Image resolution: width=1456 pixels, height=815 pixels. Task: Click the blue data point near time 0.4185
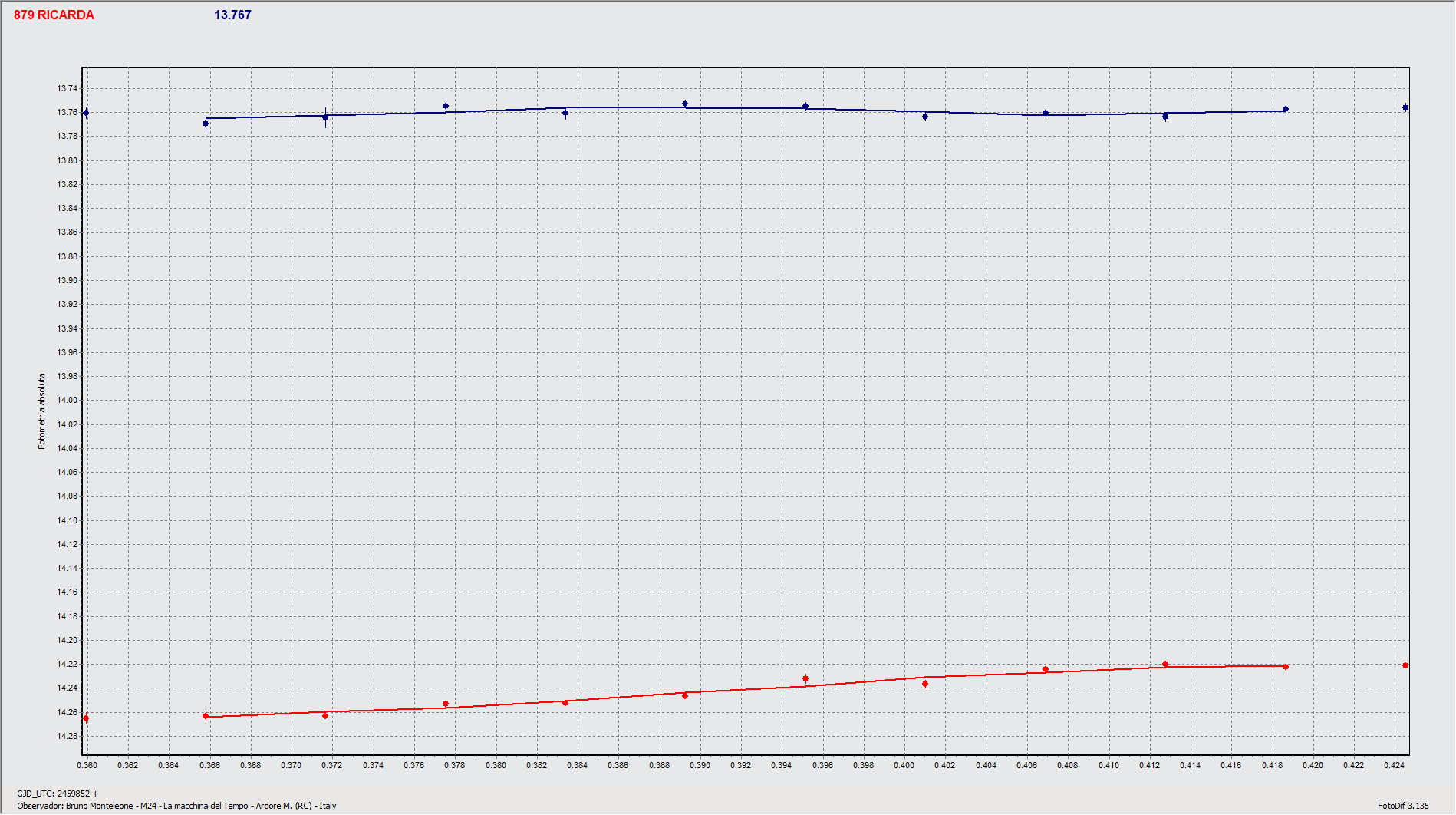(x=1286, y=109)
